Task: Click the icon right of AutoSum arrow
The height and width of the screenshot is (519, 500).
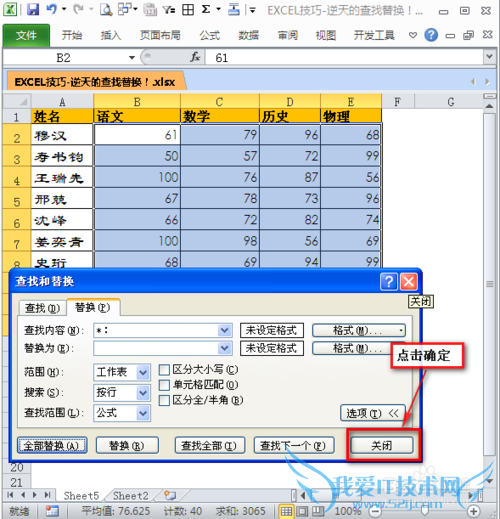Action: coord(234,9)
